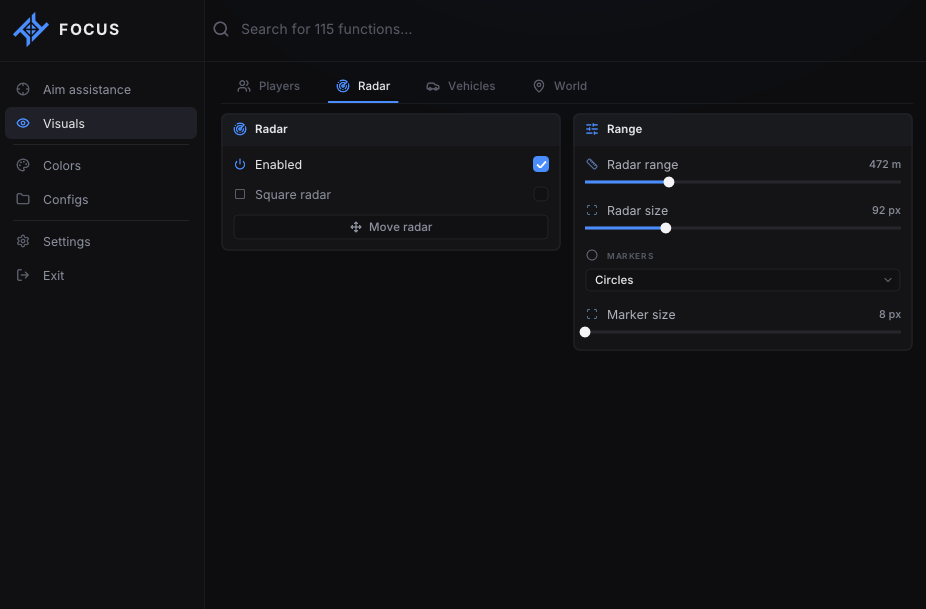The image size is (926, 609).
Task: Click the Range panel title
Action: pyautogui.click(x=624, y=129)
